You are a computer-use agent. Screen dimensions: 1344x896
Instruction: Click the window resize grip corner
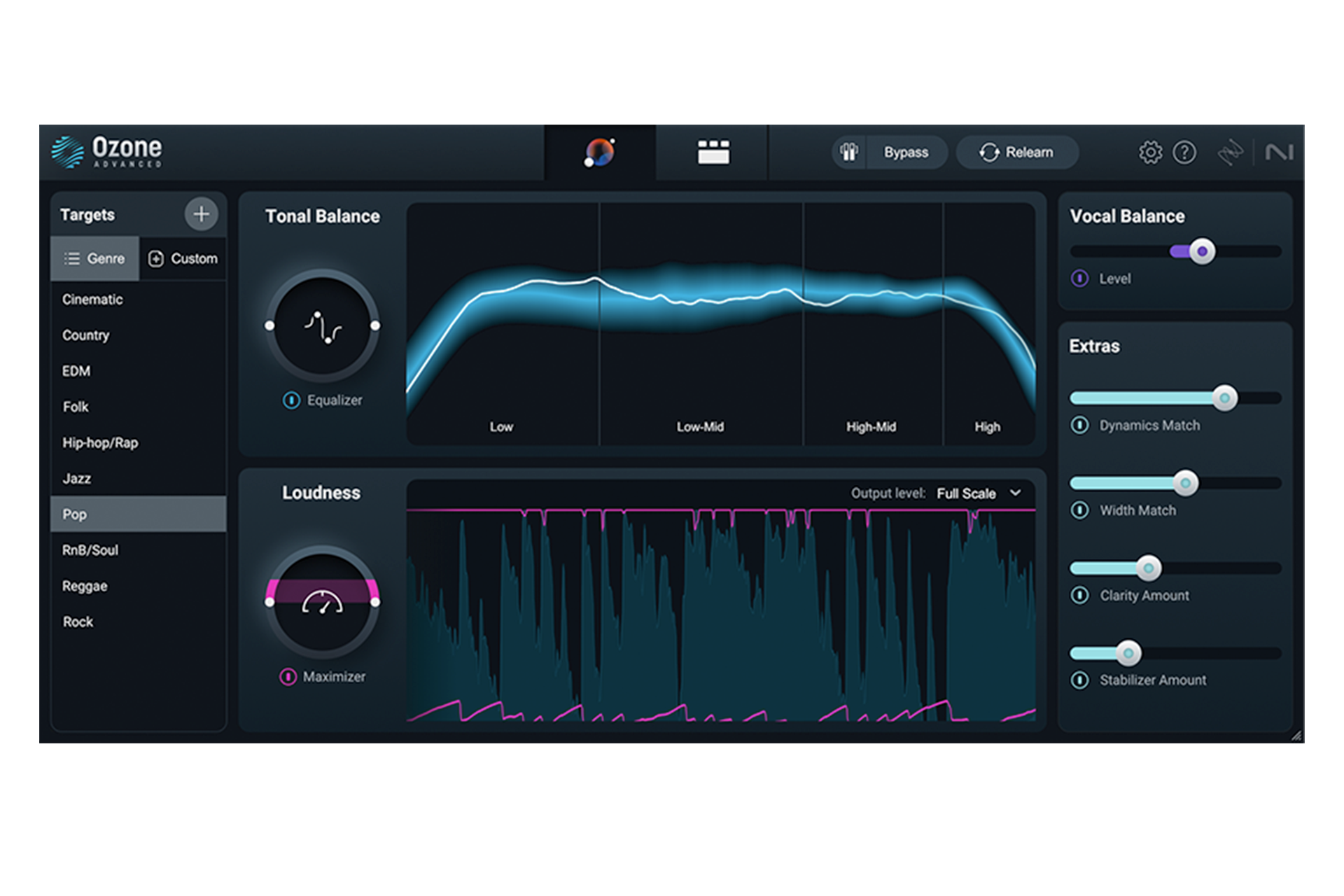point(1296,736)
